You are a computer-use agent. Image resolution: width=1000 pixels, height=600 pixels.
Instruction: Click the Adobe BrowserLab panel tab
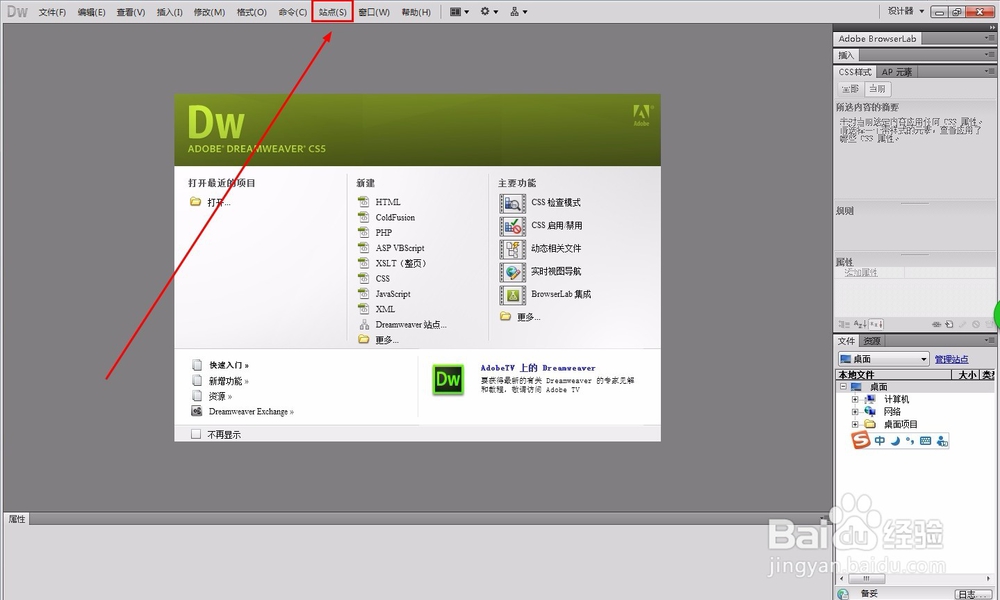pyautogui.click(x=878, y=38)
